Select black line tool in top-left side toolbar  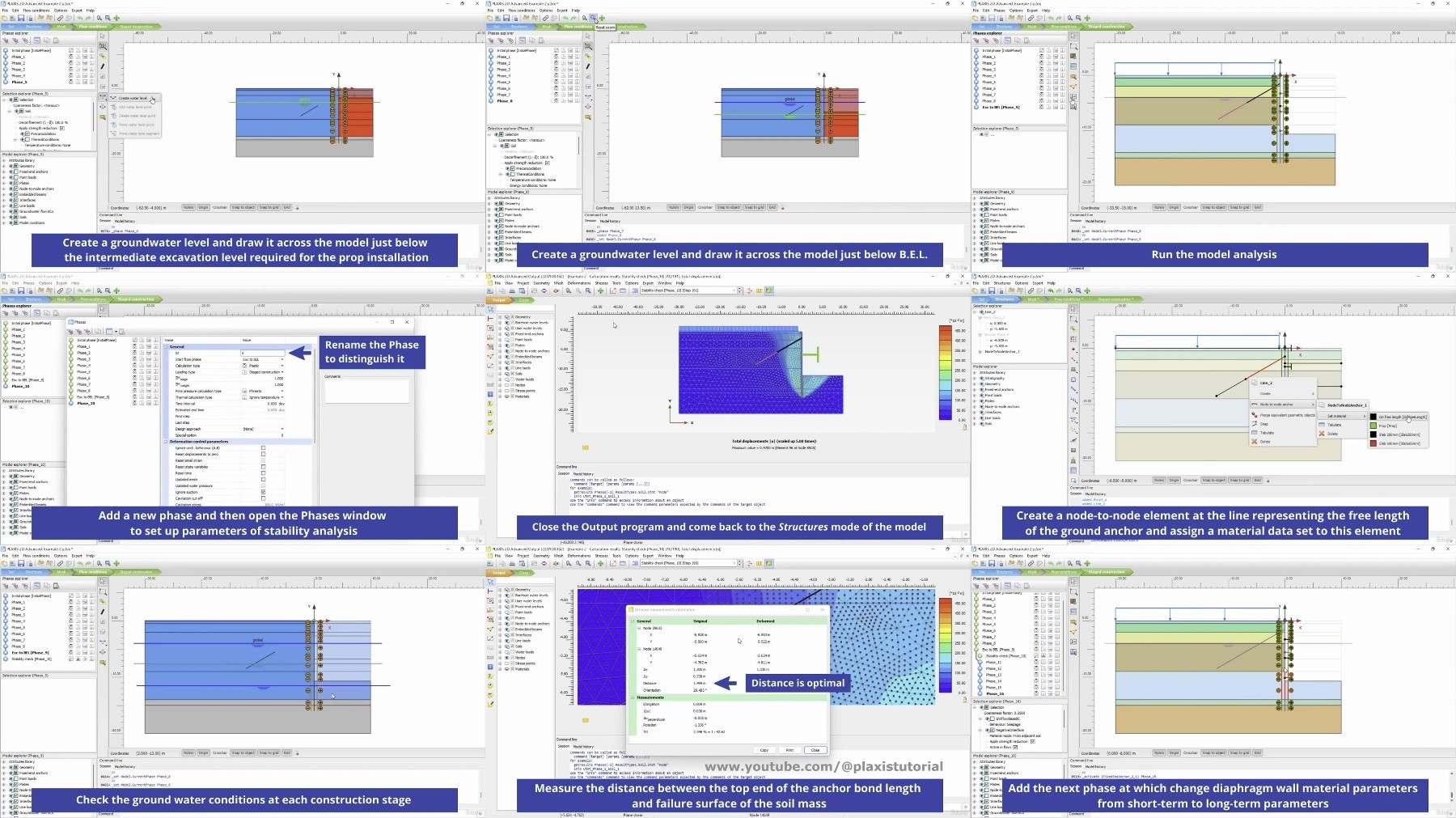coord(103,66)
